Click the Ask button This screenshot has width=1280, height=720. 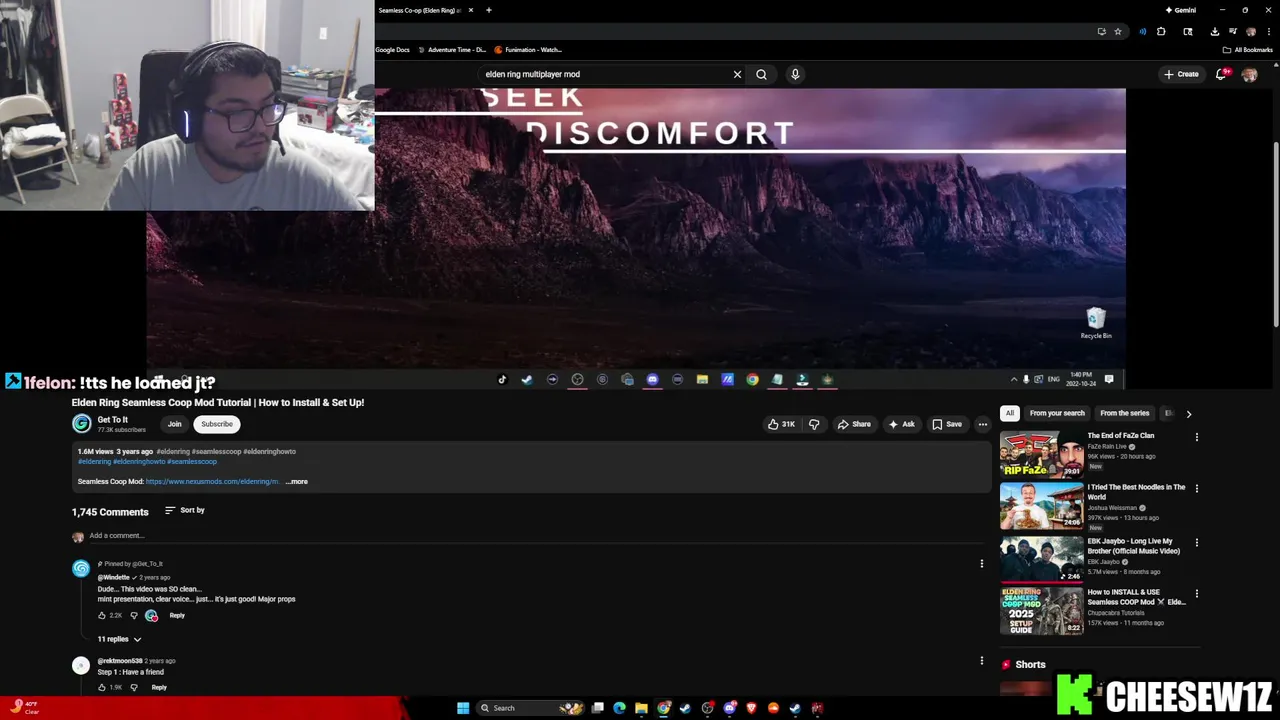(901, 424)
